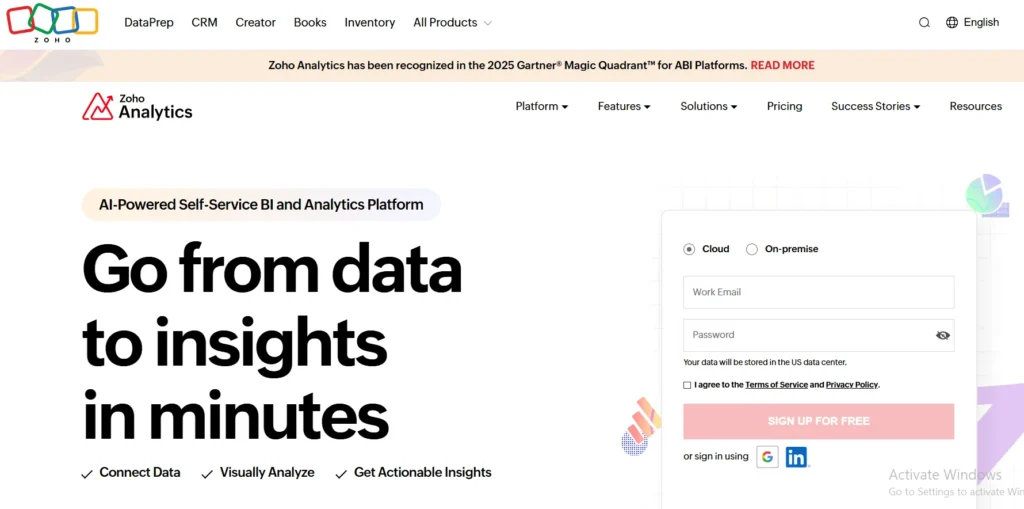Image resolution: width=1024 pixels, height=509 pixels.
Task: Open the Privacy Policy link
Action: [x=852, y=385]
